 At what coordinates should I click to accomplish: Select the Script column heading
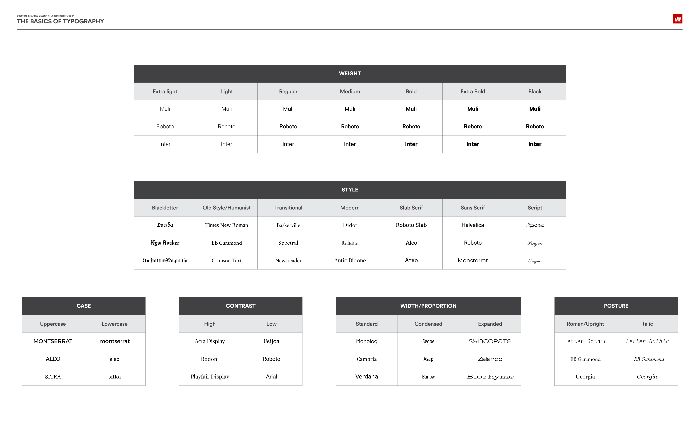534,208
